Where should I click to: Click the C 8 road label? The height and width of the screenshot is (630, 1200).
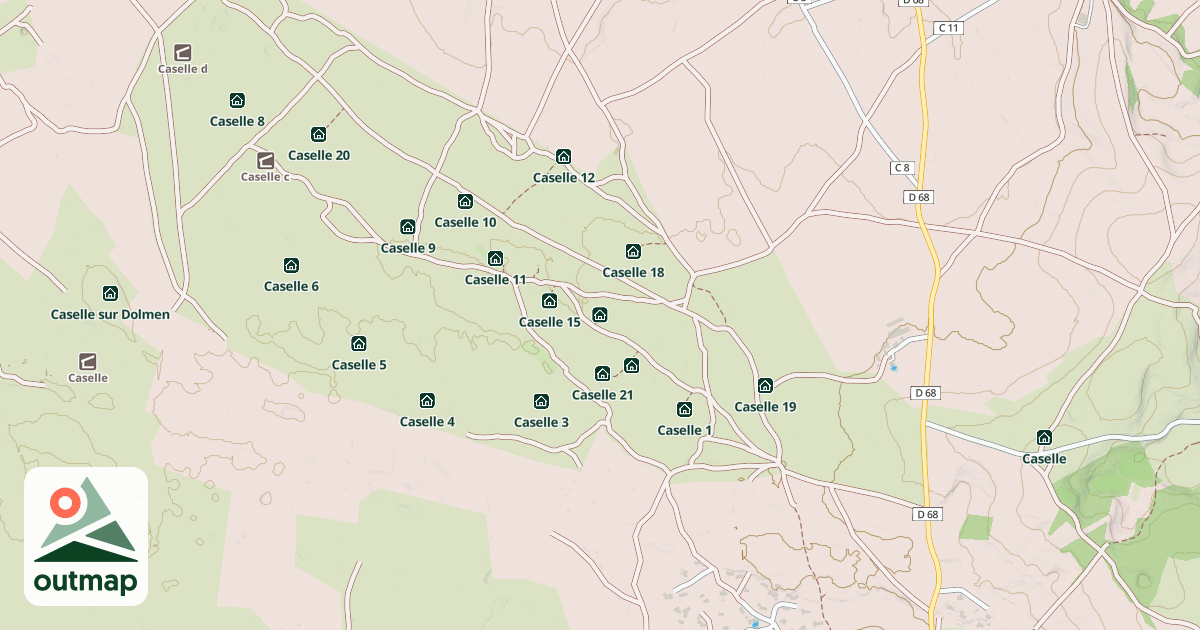tap(903, 168)
